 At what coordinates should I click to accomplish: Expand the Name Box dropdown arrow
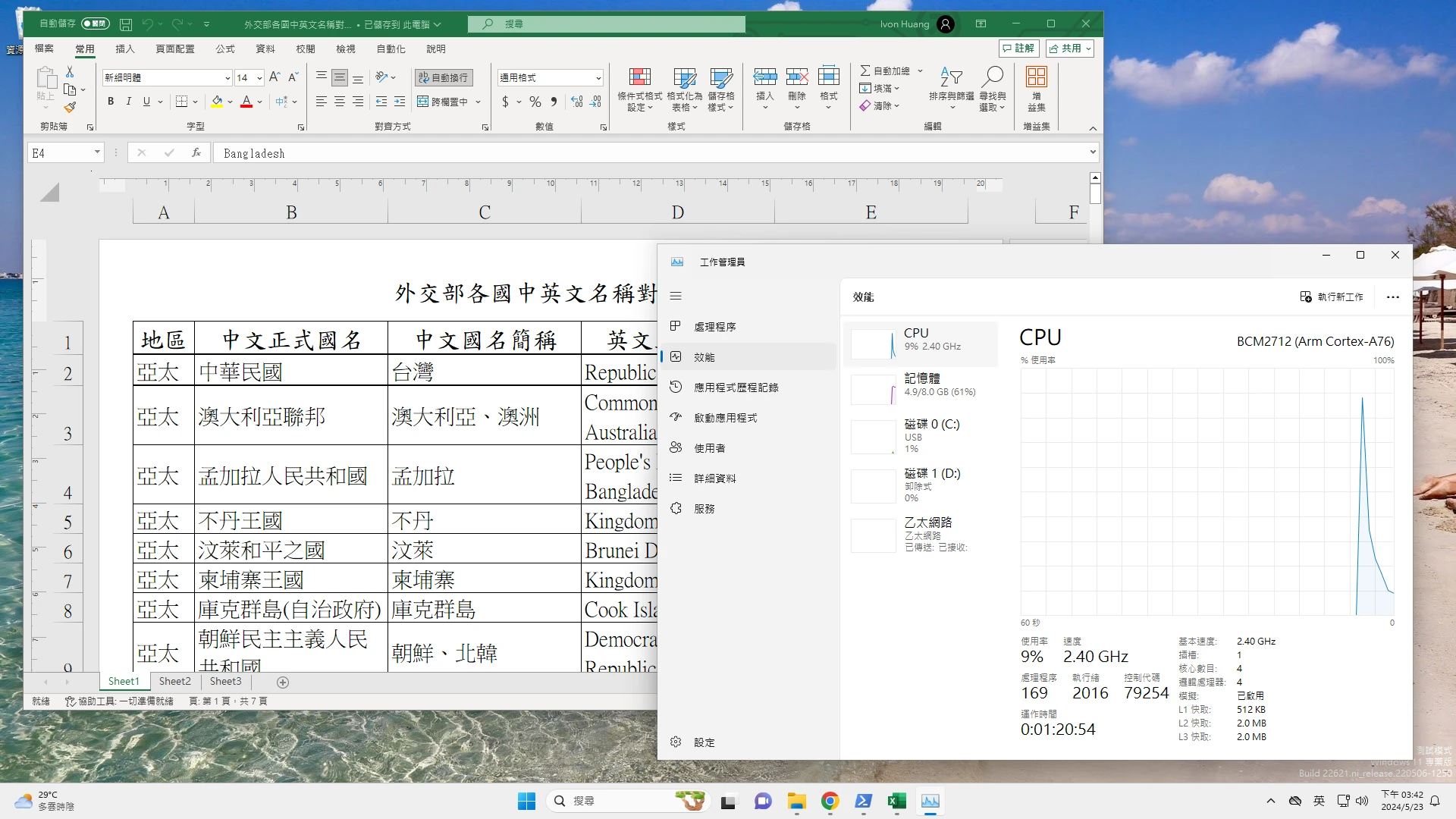[97, 152]
